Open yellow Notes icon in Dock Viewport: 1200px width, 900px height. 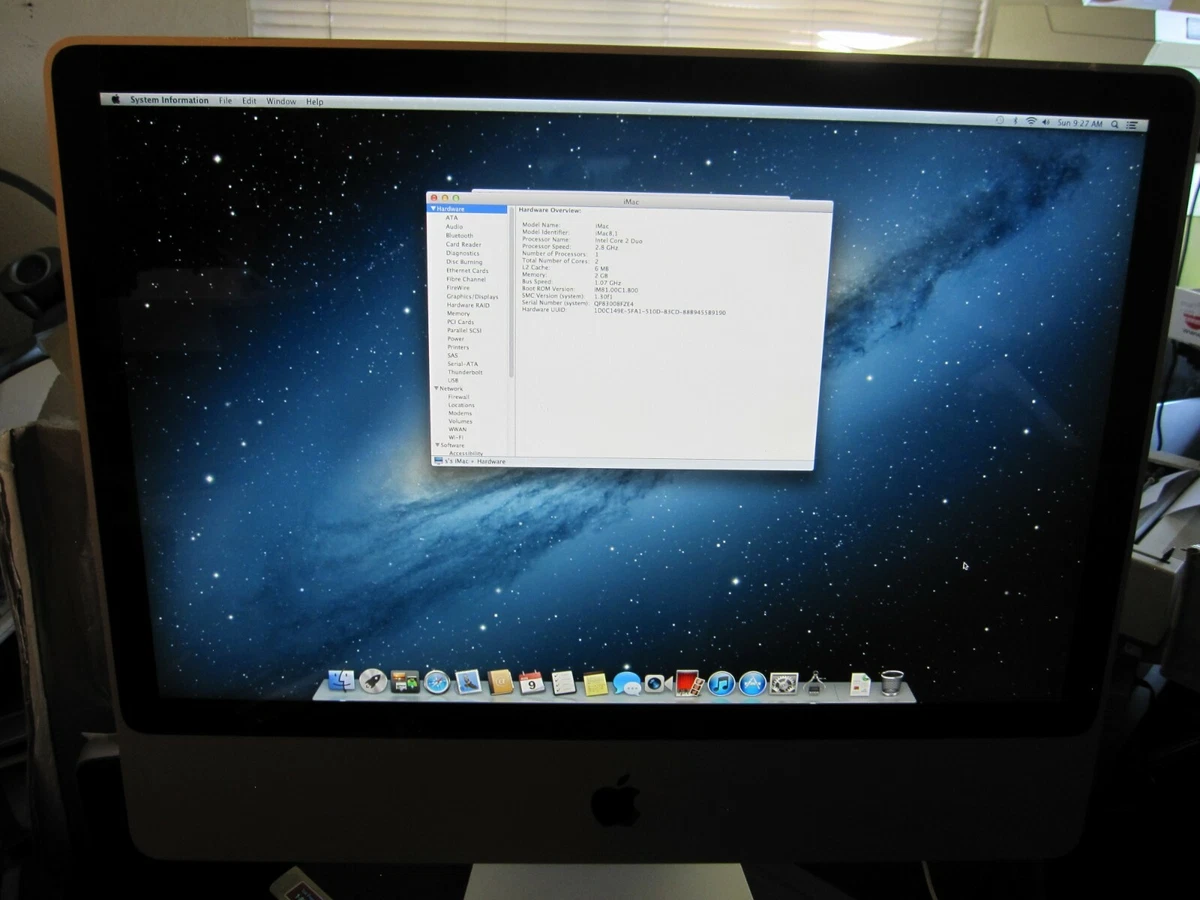pyautogui.click(x=596, y=684)
